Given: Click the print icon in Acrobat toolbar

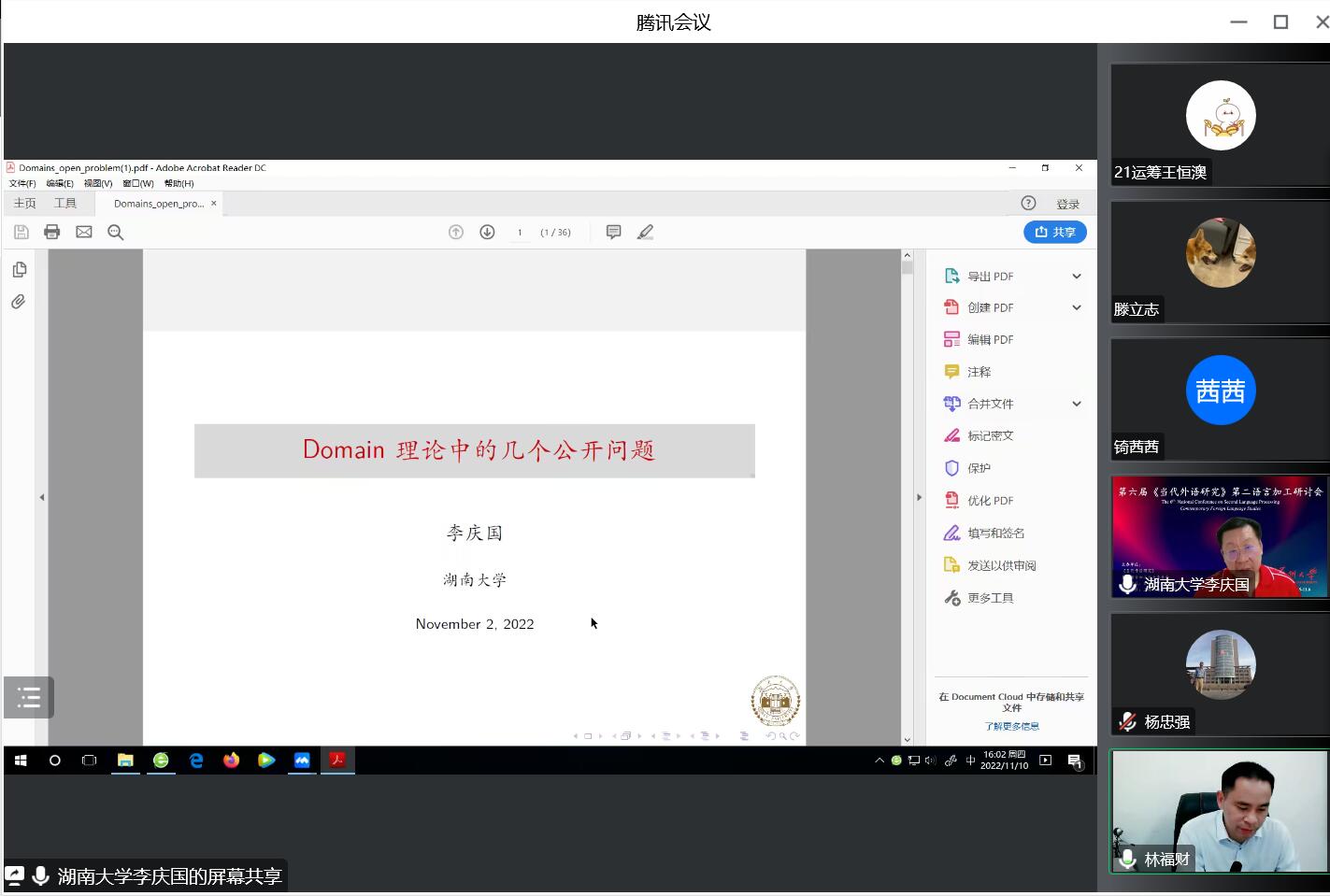Looking at the screenshot, I should point(52,232).
